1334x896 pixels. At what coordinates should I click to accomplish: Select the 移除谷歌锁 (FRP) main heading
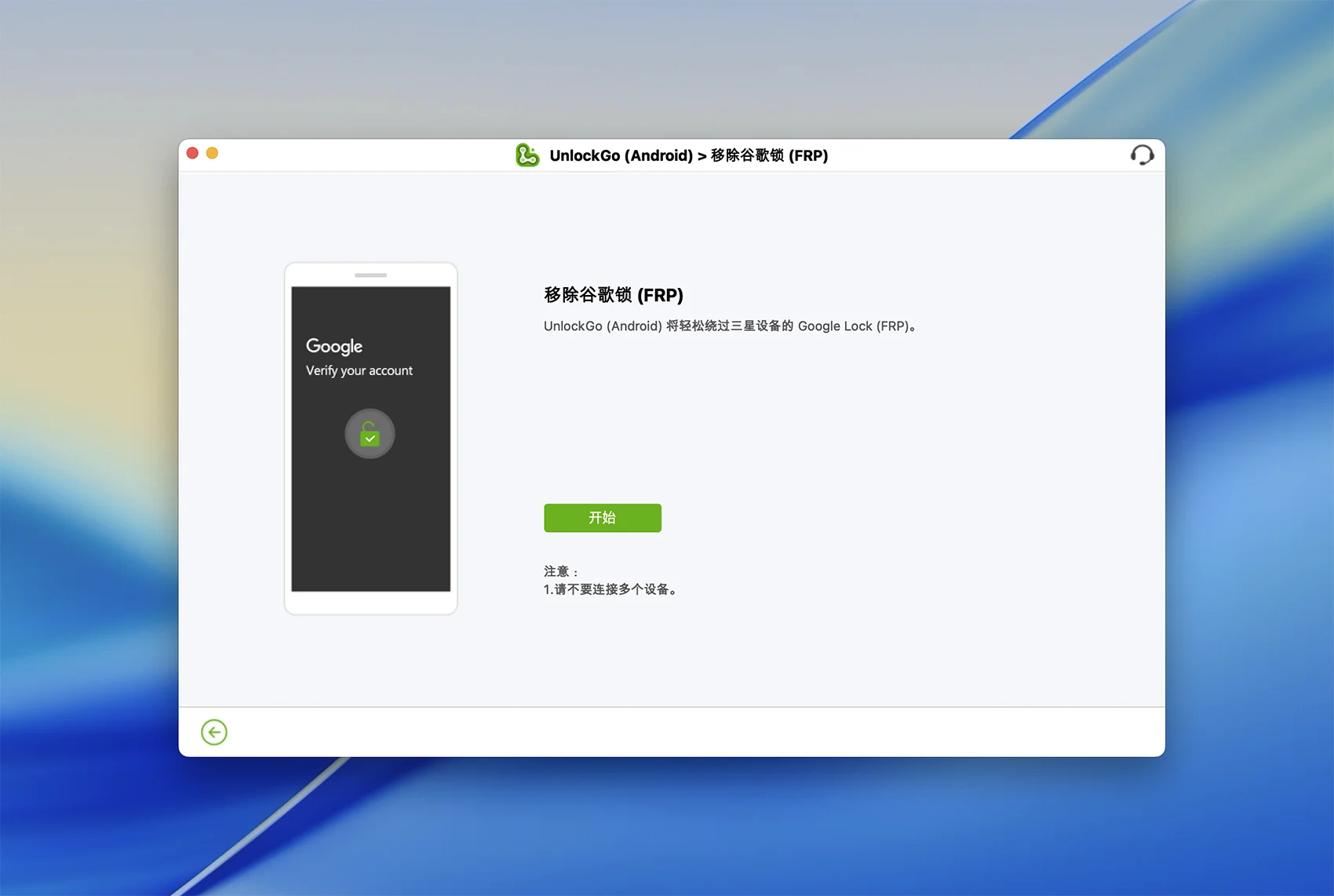pyautogui.click(x=613, y=295)
